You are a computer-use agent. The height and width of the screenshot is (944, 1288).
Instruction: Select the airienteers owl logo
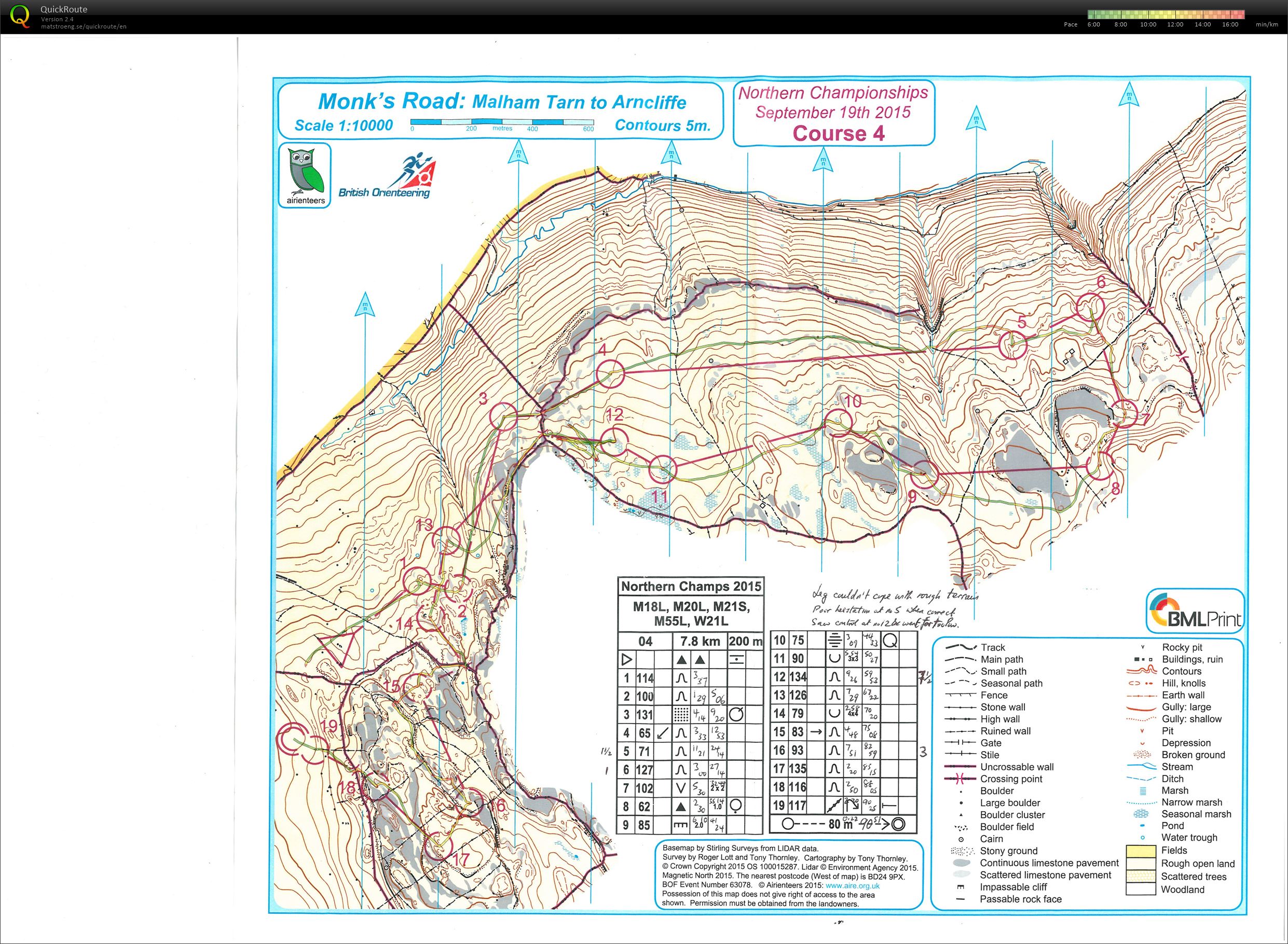[x=304, y=174]
